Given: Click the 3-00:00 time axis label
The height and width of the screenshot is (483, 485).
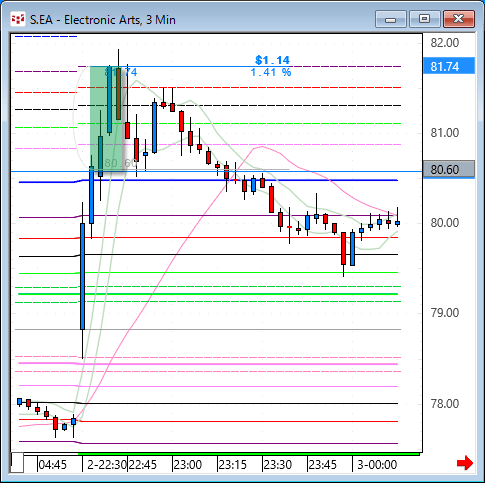Looking at the screenshot, I should point(377,464).
